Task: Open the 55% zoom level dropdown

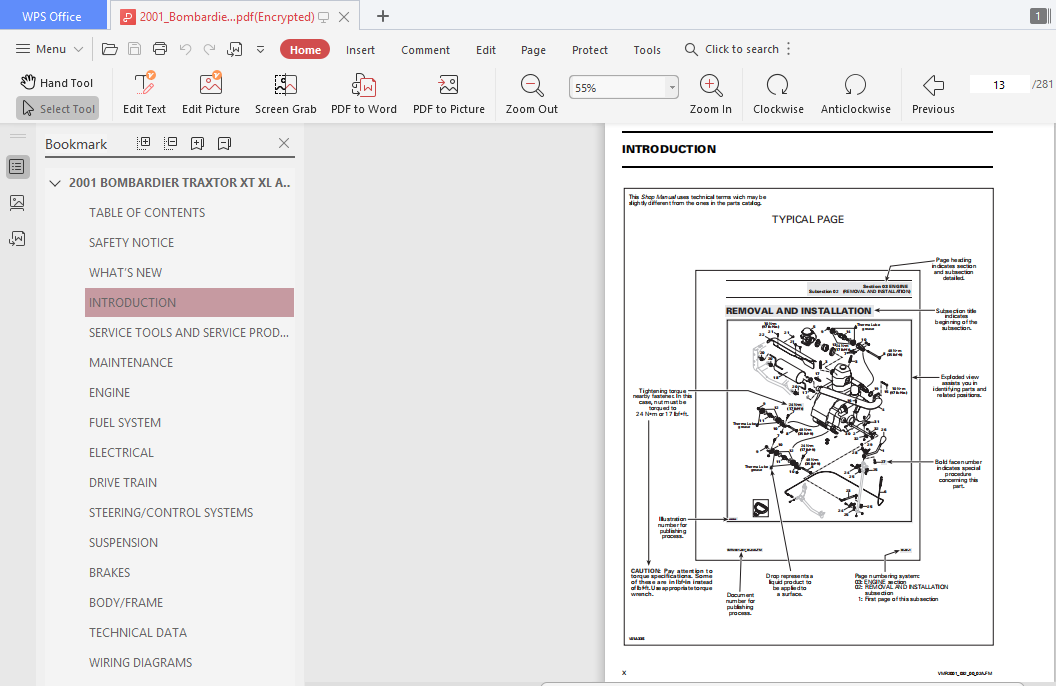Action: pos(671,88)
